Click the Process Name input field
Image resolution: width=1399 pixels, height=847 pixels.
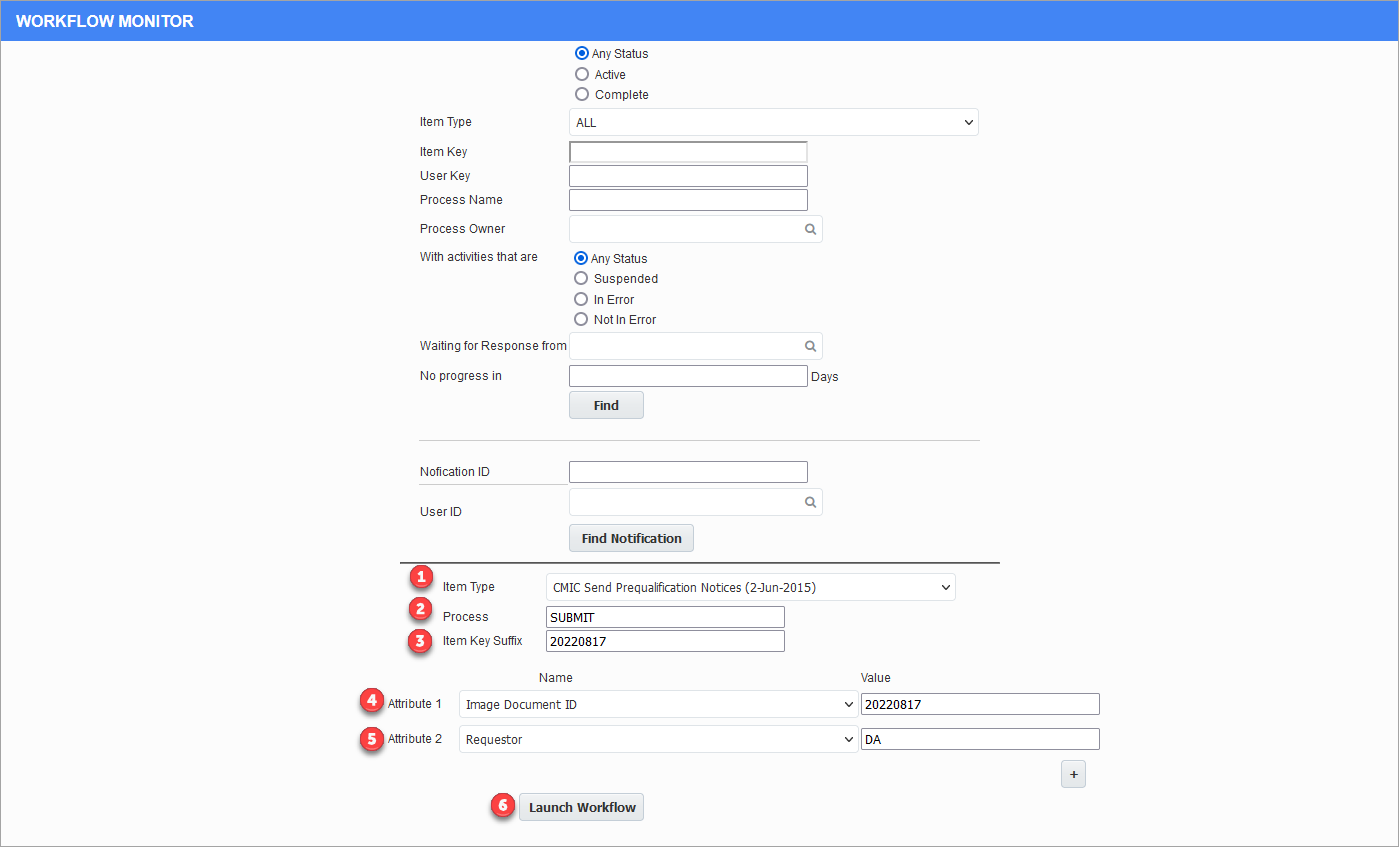point(687,199)
